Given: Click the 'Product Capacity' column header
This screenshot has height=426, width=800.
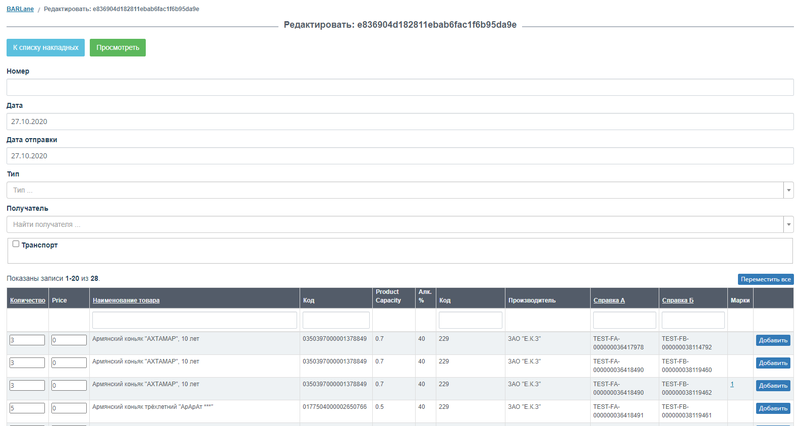Looking at the screenshot, I should pyautogui.click(x=388, y=296).
